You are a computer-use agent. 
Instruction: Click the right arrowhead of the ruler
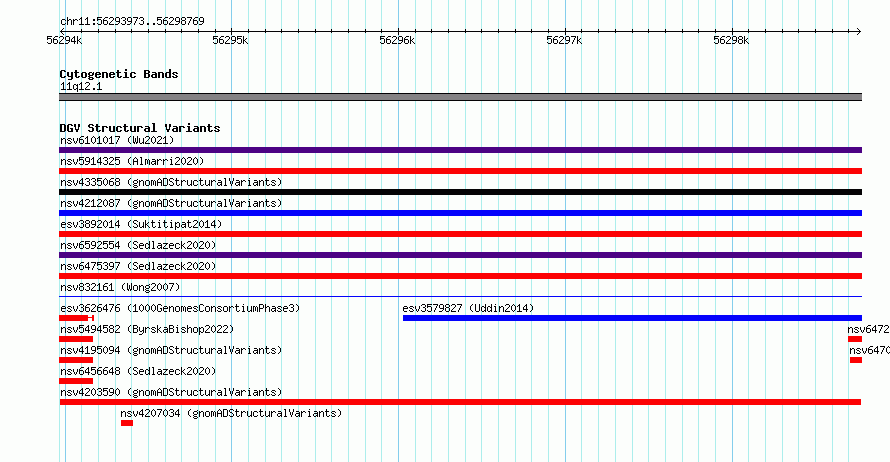point(859,31)
